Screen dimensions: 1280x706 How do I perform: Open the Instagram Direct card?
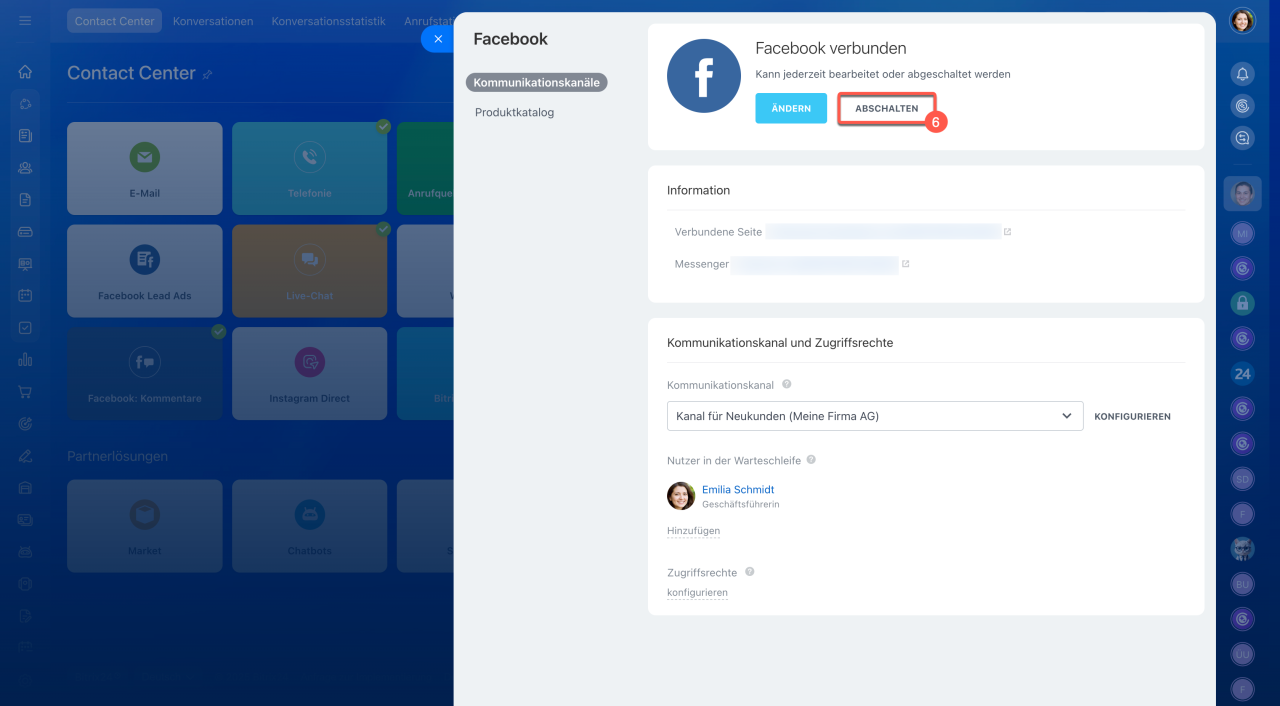pyautogui.click(x=310, y=373)
